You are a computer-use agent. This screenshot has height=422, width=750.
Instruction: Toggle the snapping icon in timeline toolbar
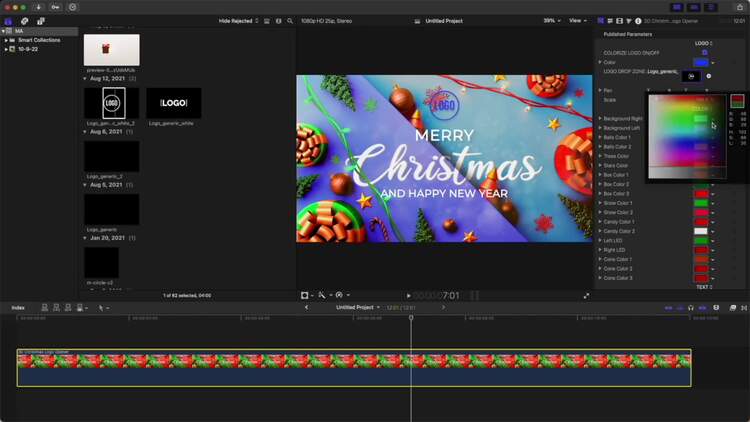click(x=702, y=308)
